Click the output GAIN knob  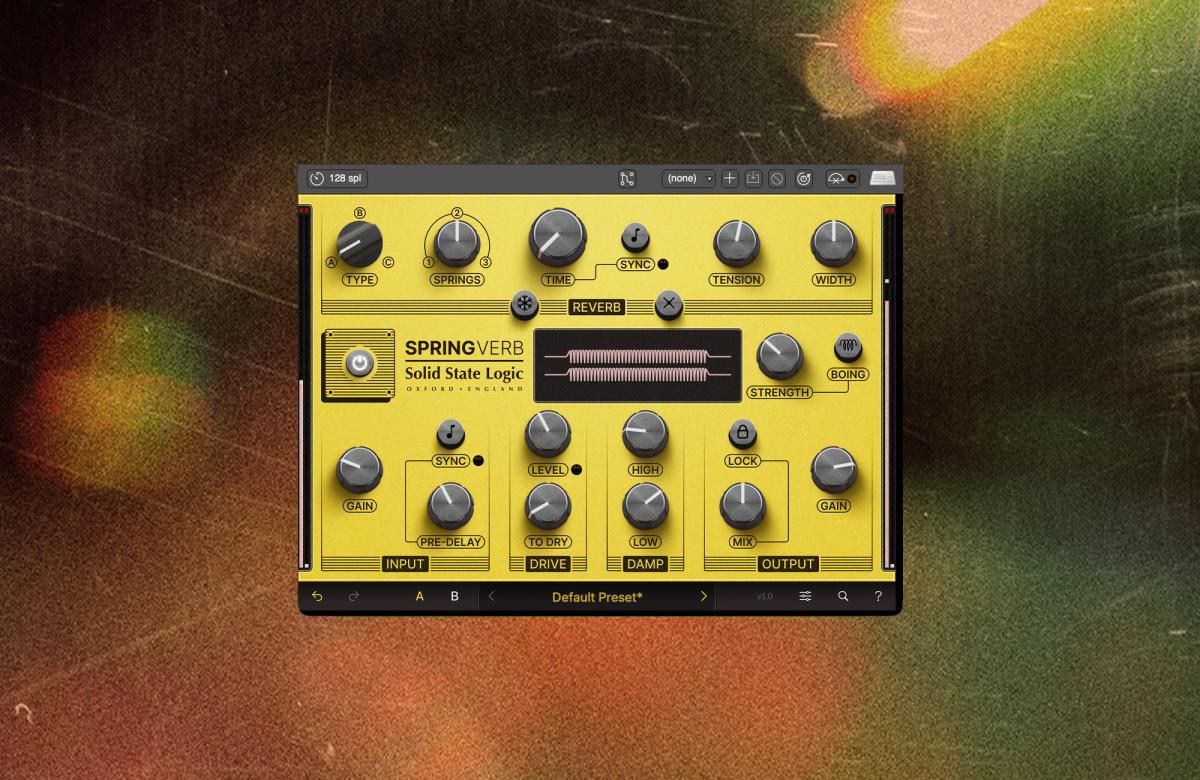(834, 469)
